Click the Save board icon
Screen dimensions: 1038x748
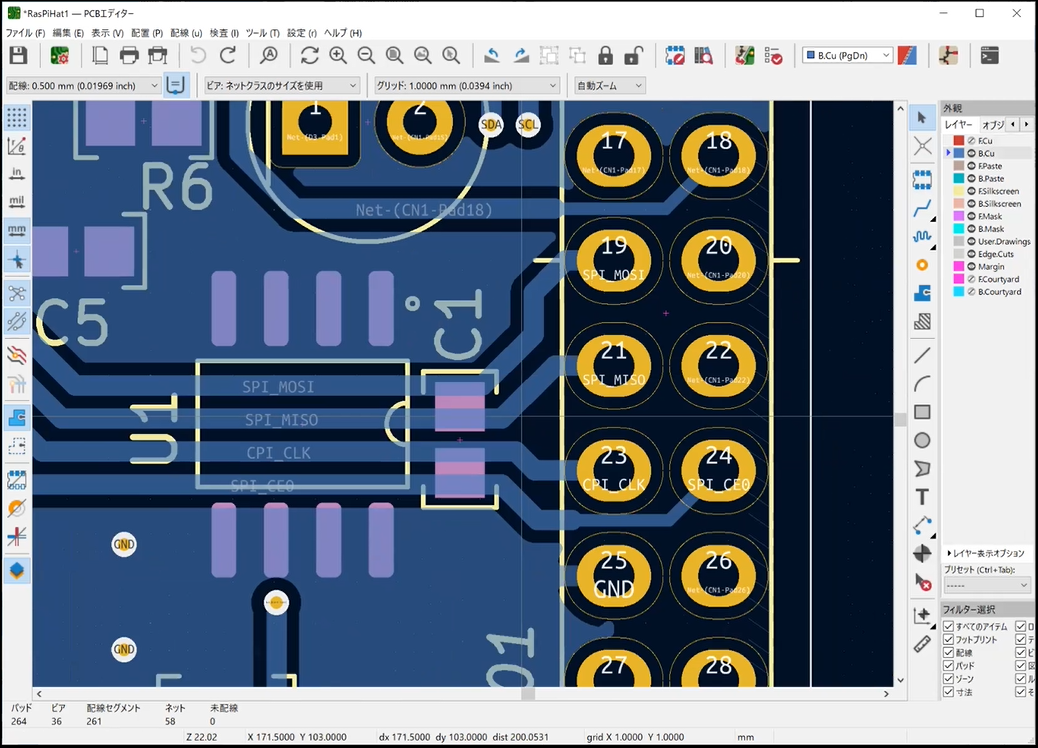click(x=18, y=56)
